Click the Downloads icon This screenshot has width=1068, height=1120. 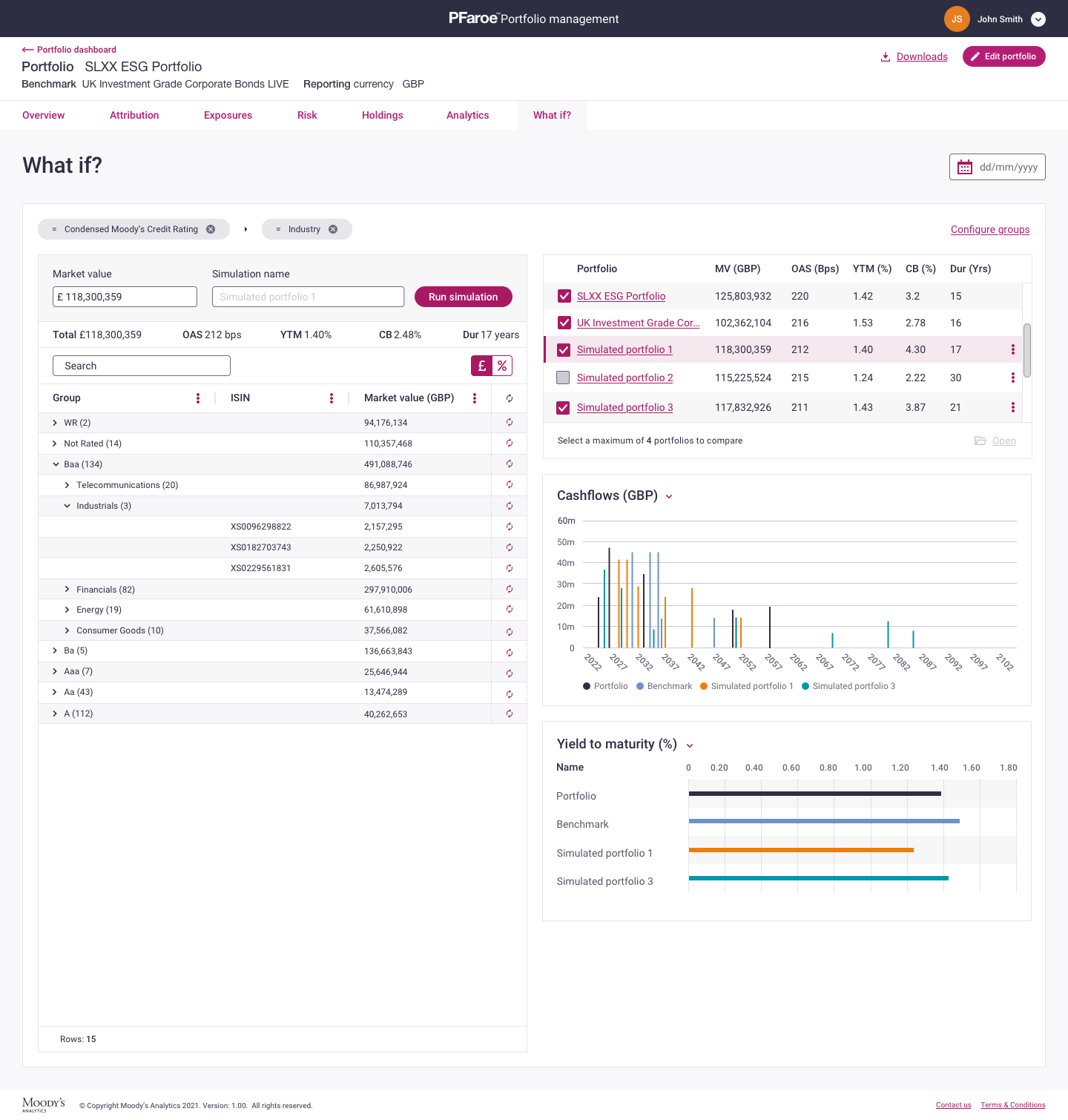[x=885, y=56]
